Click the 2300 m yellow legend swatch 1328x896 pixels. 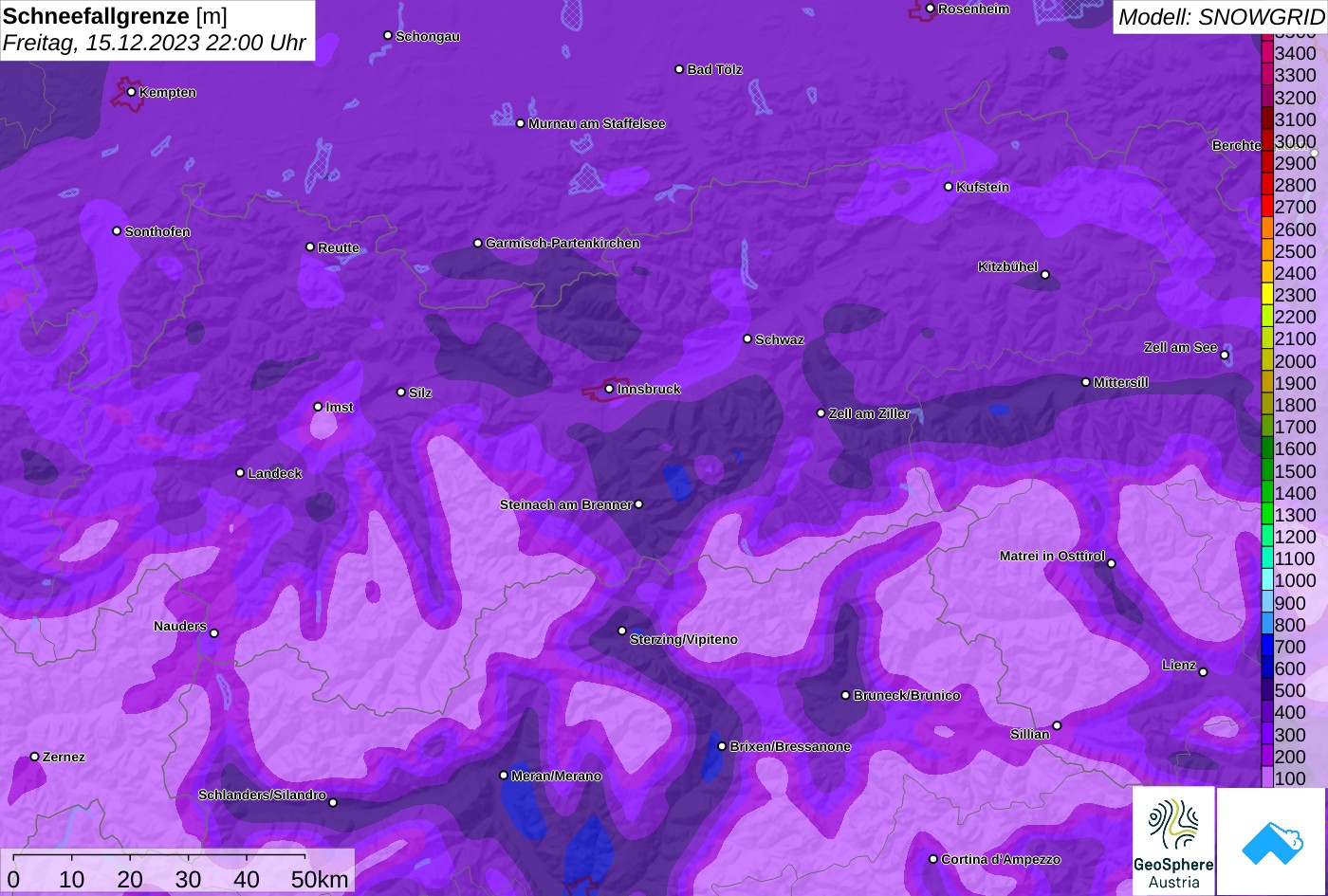1266,295
